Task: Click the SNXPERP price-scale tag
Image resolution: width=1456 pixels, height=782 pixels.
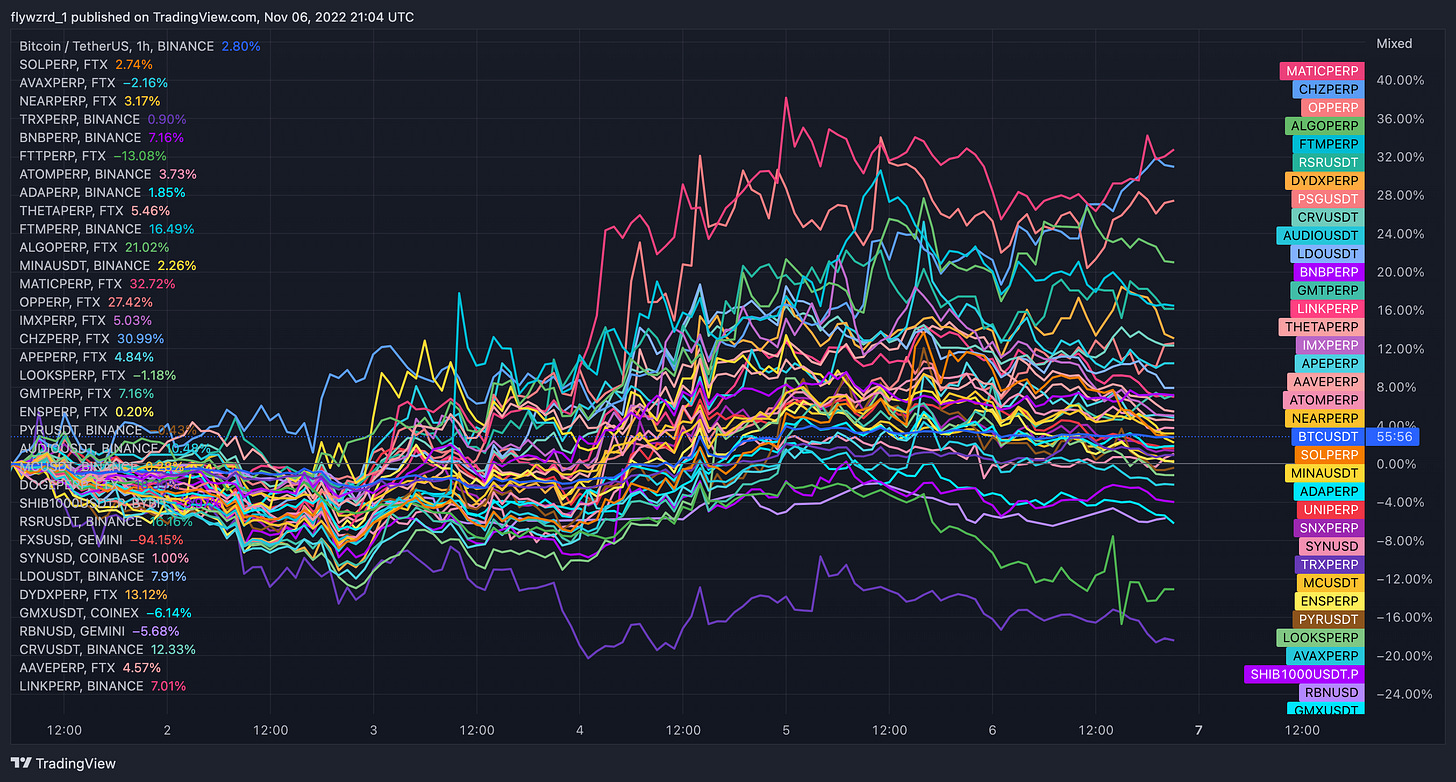Action: click(x=1329, y=528)
